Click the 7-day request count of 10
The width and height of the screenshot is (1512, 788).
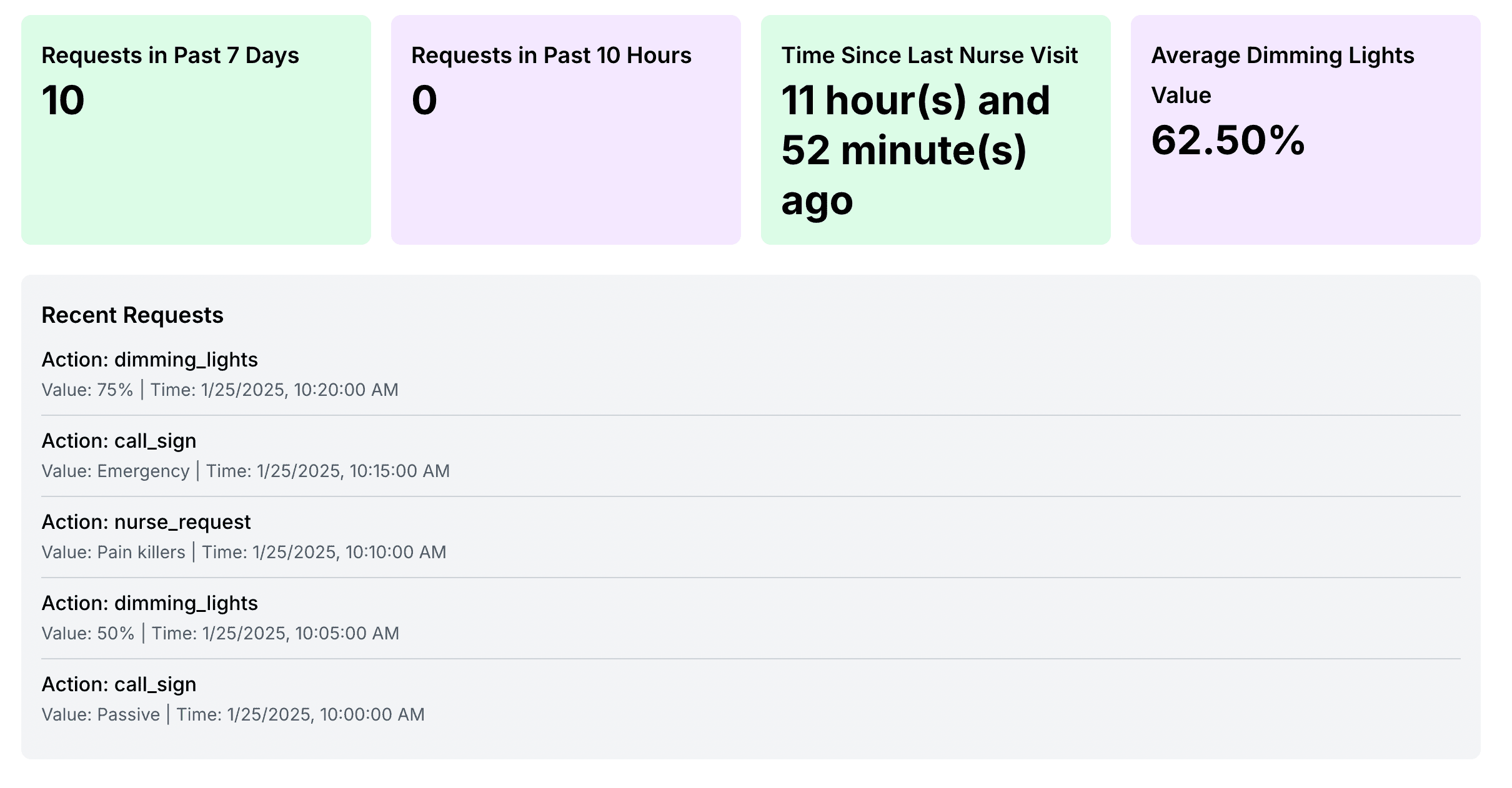tap(63, 101)
